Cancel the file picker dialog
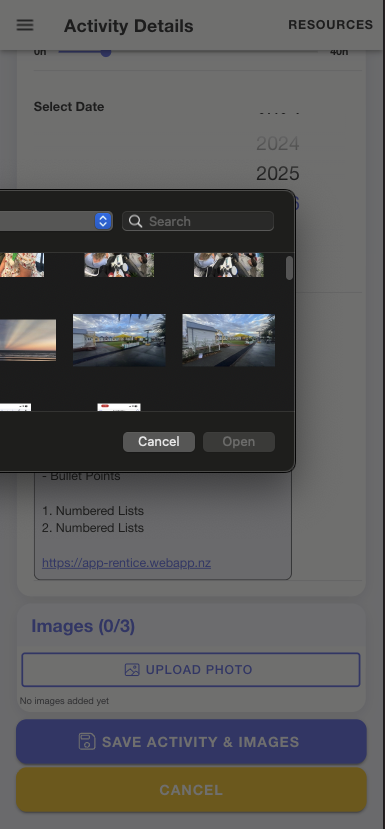The image size is (385, 829). [x=159, y=441]
